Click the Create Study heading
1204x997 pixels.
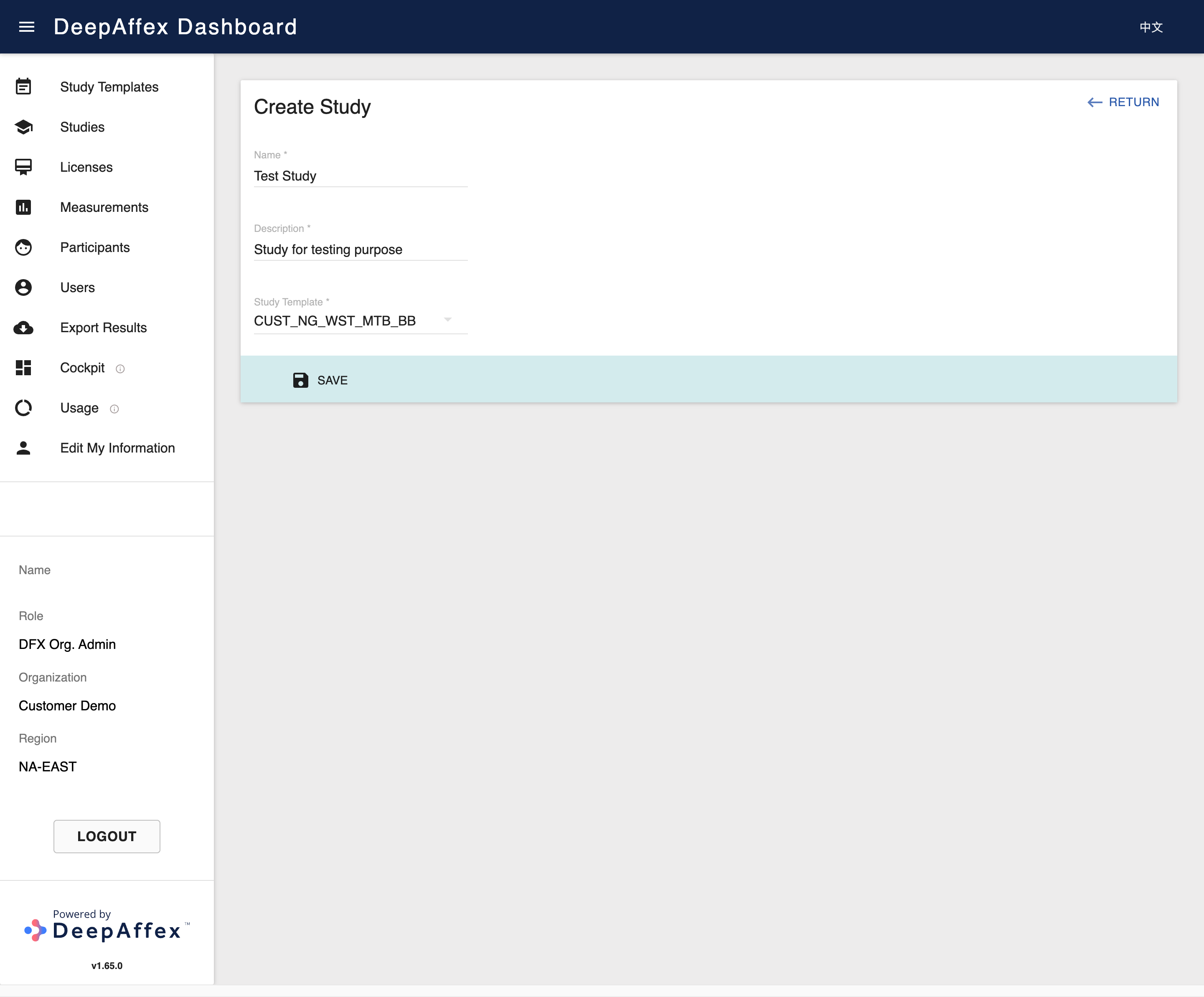pos(312,107)
